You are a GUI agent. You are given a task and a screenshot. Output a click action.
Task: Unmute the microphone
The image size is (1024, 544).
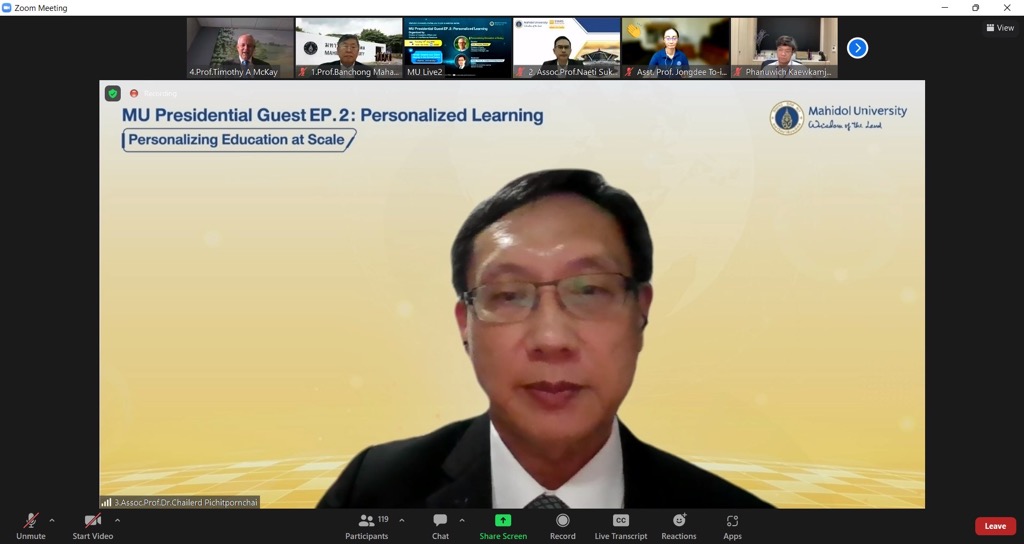tap(31, 526)
